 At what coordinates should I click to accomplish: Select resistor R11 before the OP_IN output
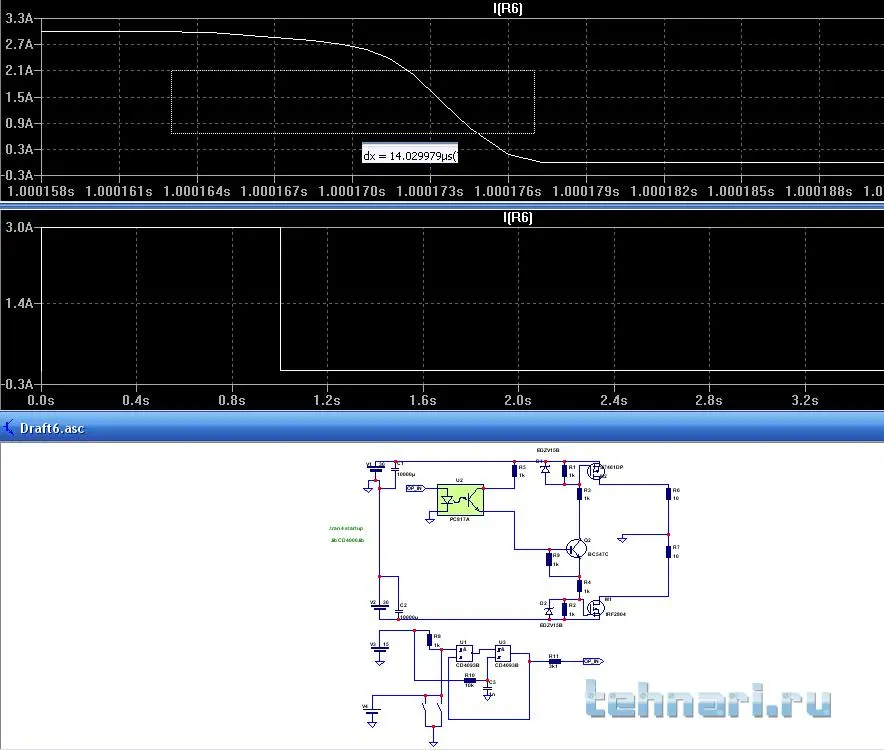pos(554,661)
